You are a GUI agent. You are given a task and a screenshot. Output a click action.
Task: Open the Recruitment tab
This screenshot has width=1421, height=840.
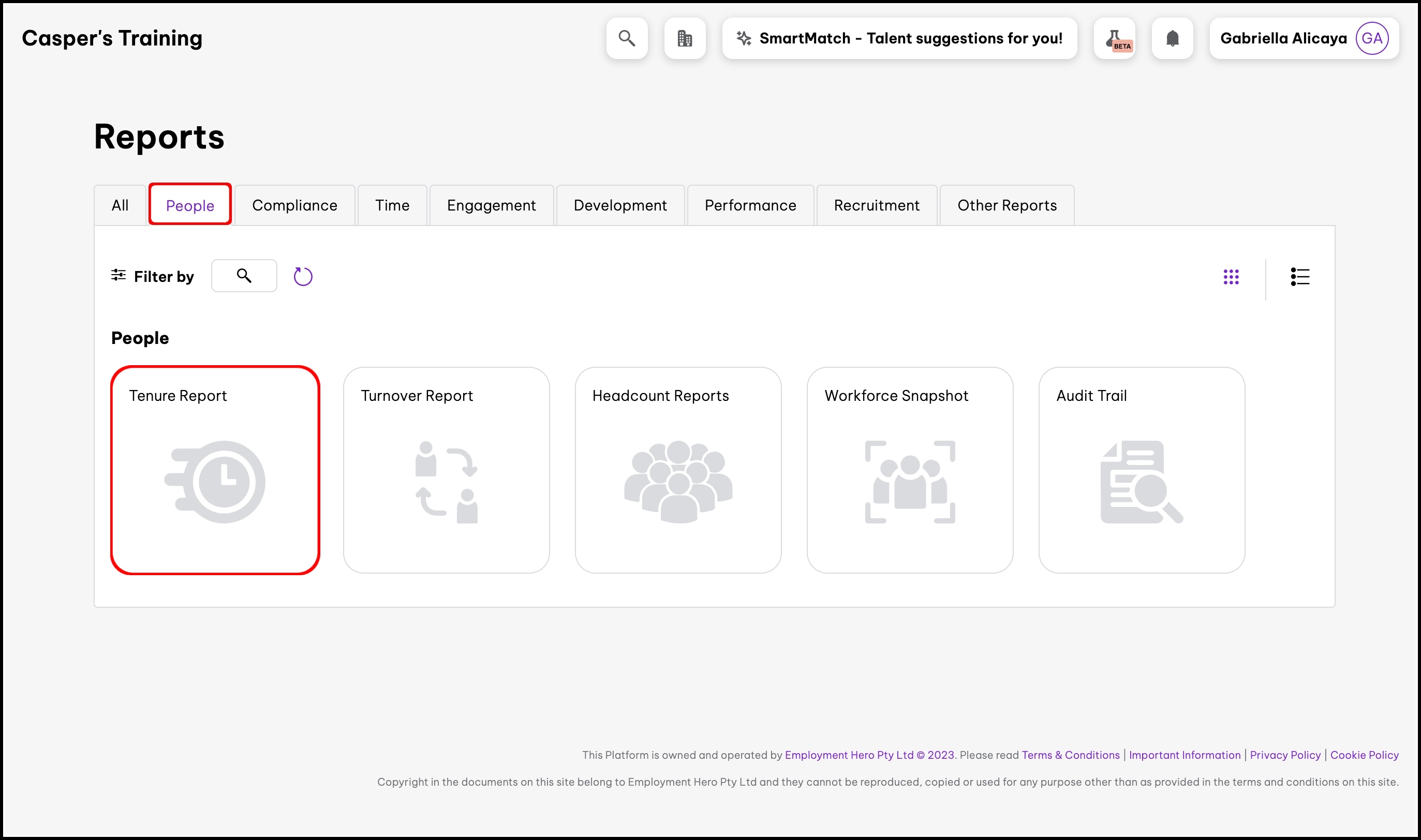pos(877,205)
